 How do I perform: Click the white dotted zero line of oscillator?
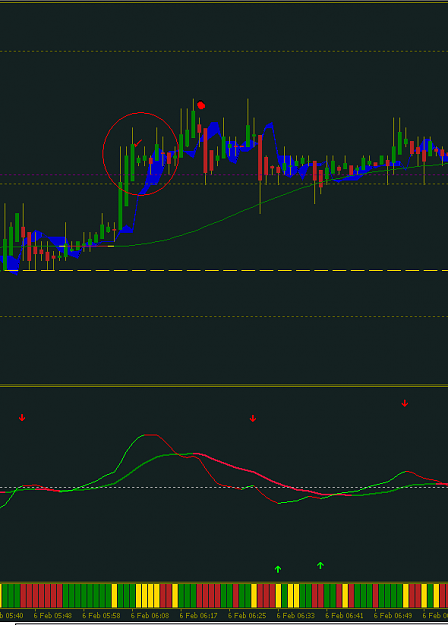(x=224, y=487)
